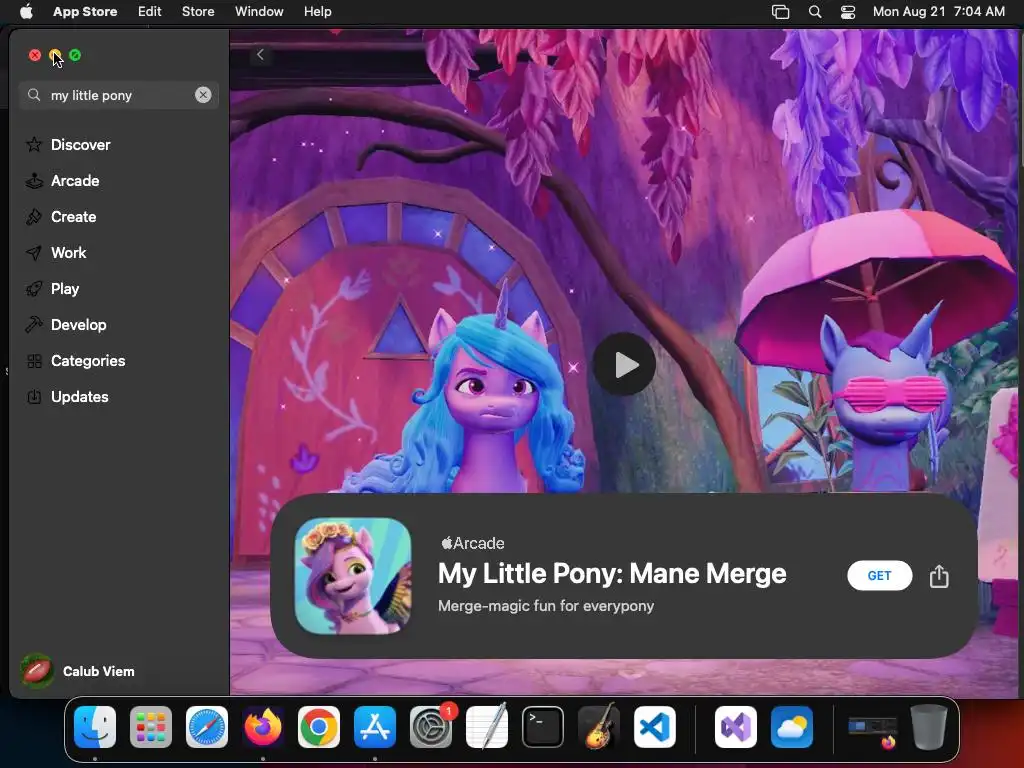This screenshot has width=1024, height=768.
Task: Open TextEdit from the Dock
Action: click(487, 726)
